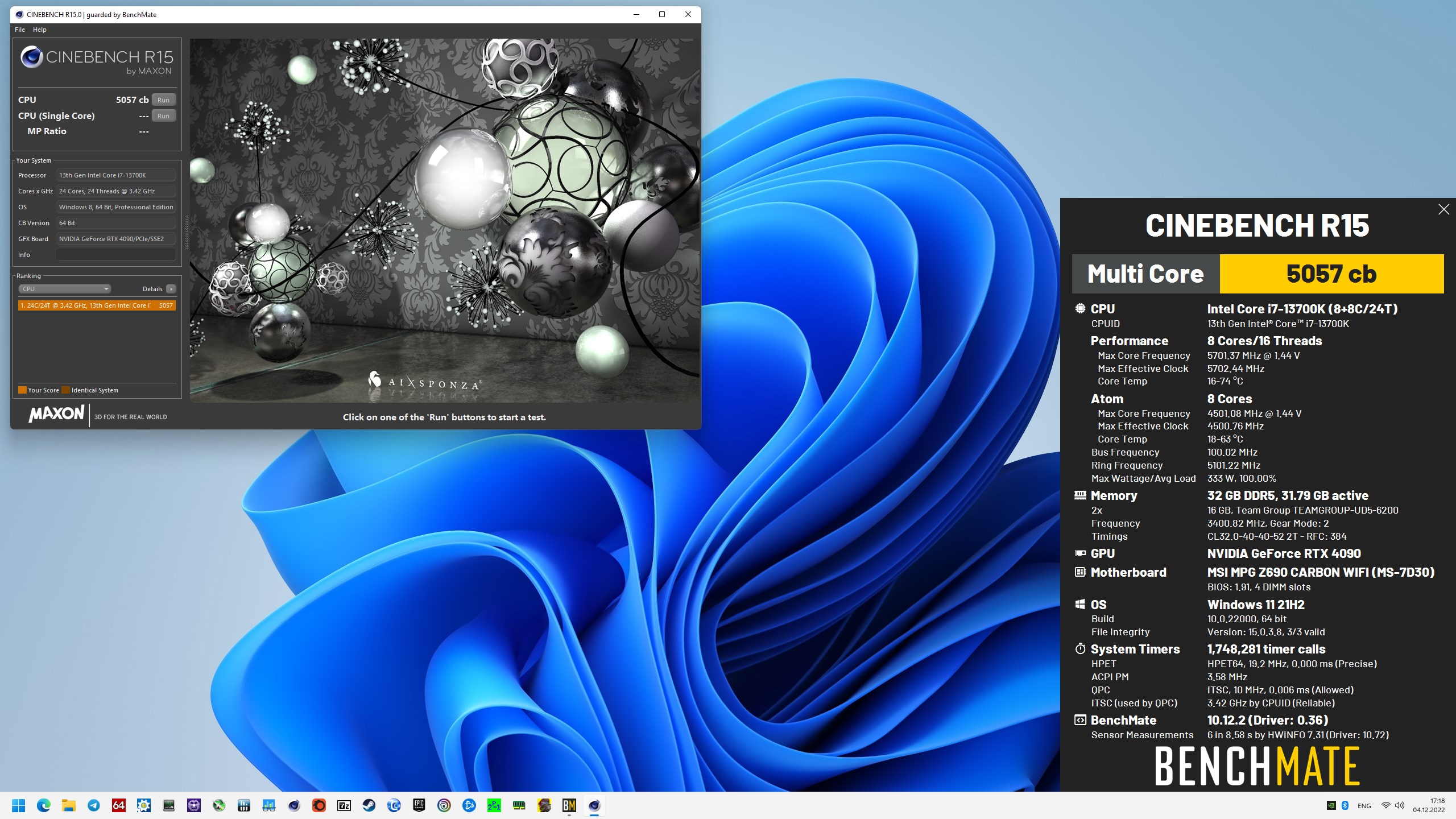1456x819 pixels.
Task: Click the BENCHMATE logo at panel bottom
Action: pos(1258,766)
